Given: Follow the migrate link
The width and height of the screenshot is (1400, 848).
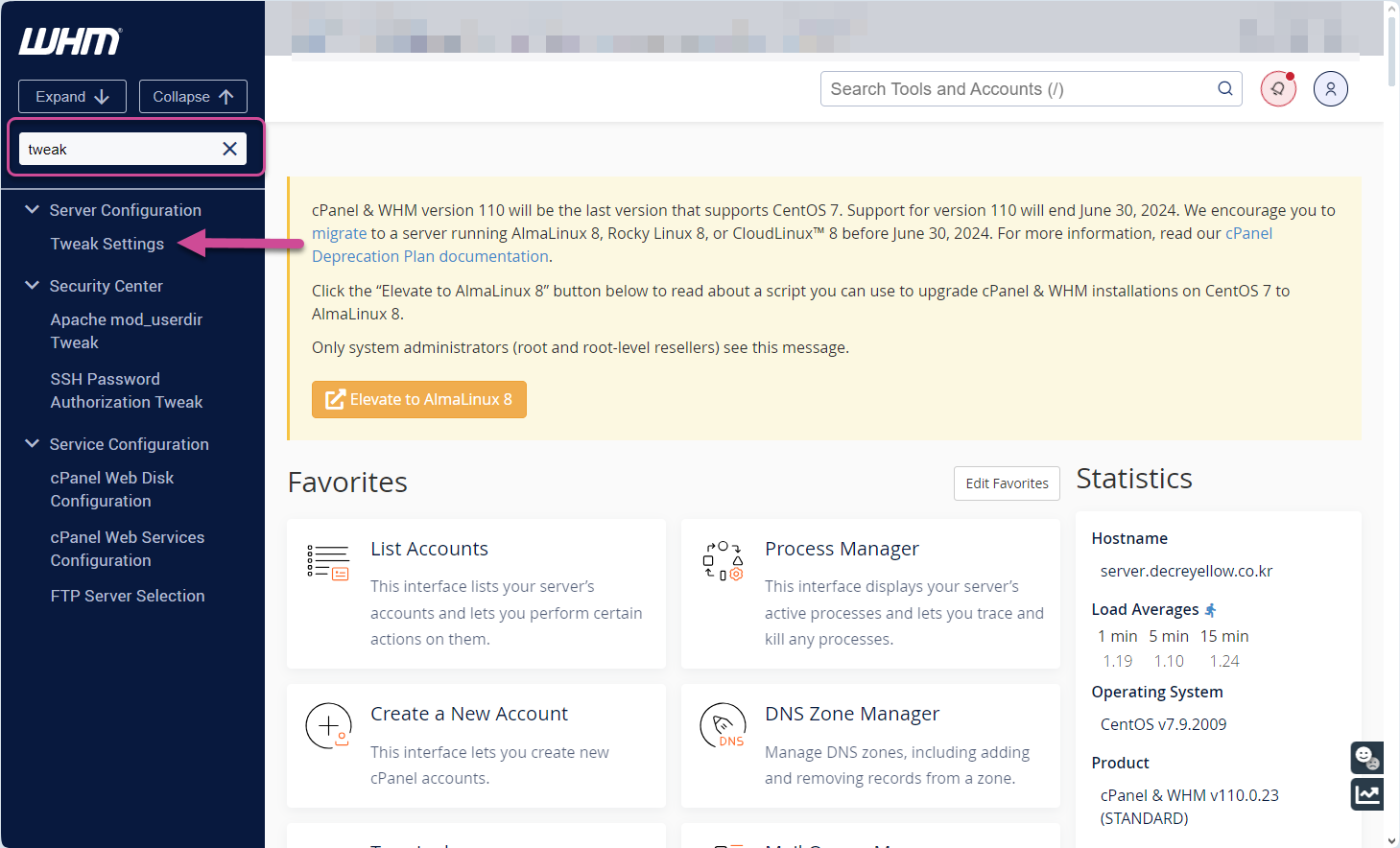Looking at the screenshot, I should (340, 233).
